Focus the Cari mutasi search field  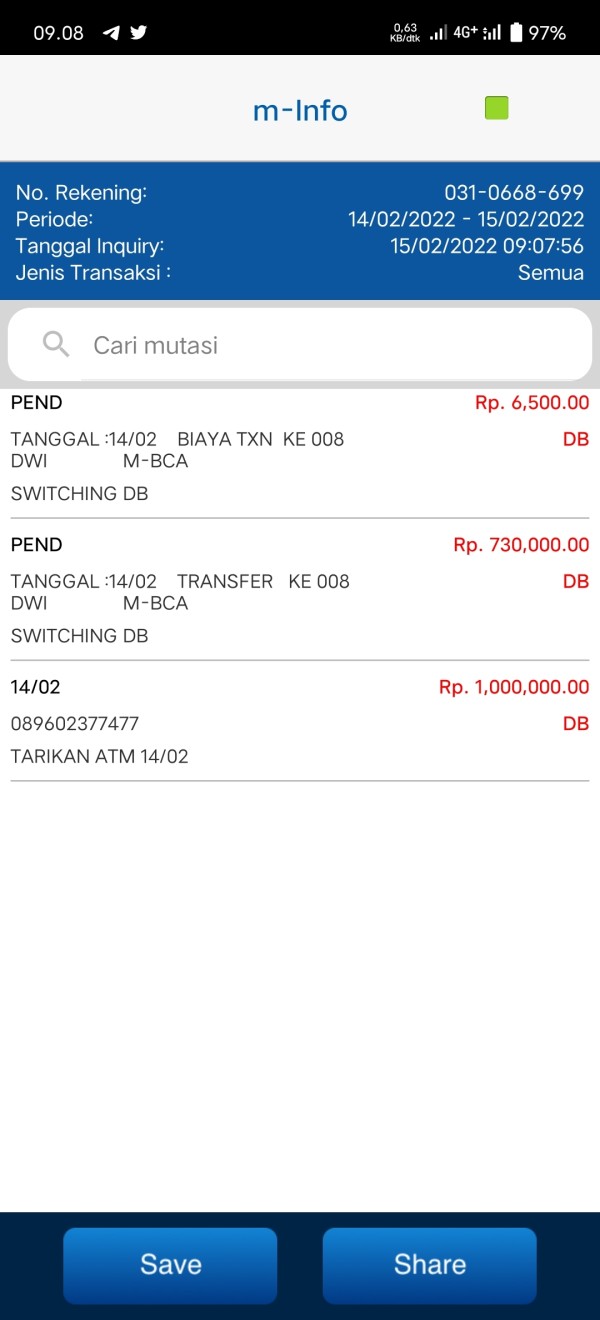point(320,345)
